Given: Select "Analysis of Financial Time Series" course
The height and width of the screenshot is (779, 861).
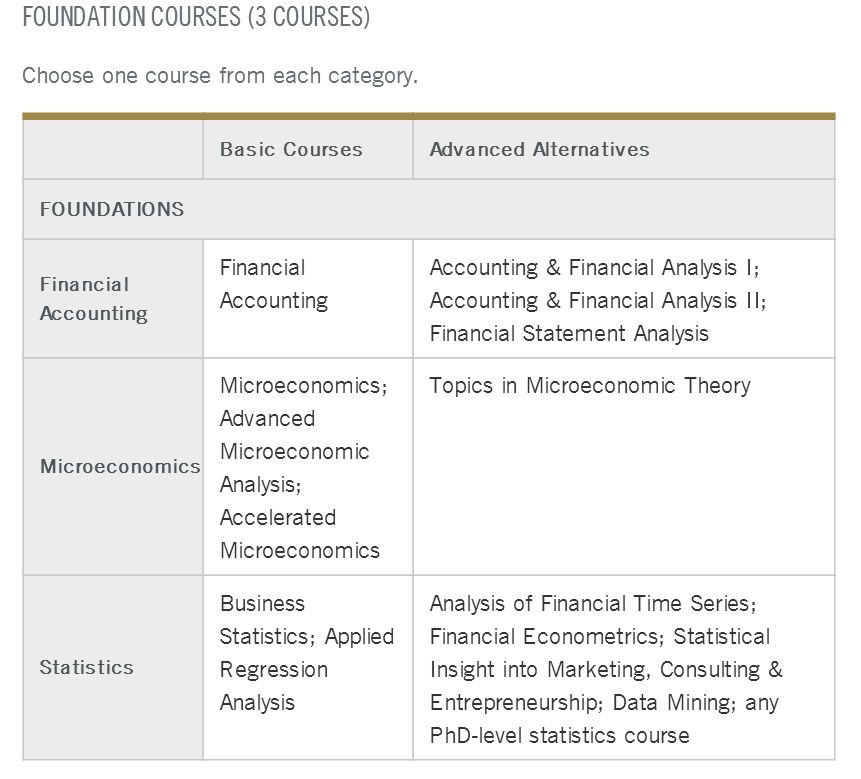Looking at the screenshot, I should tap(592, 604).
